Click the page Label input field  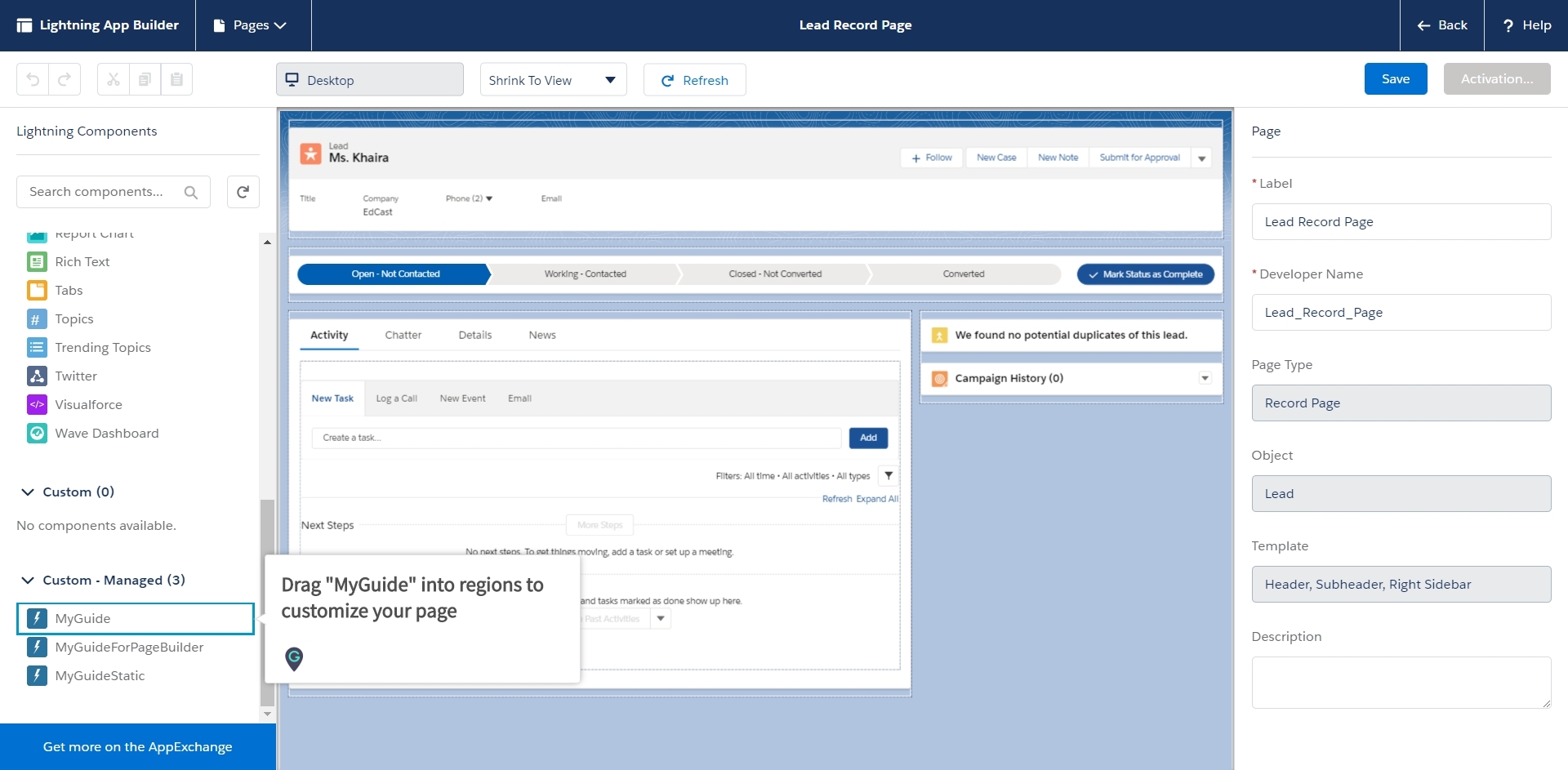pyautogui.click(x=1401, y=222)
